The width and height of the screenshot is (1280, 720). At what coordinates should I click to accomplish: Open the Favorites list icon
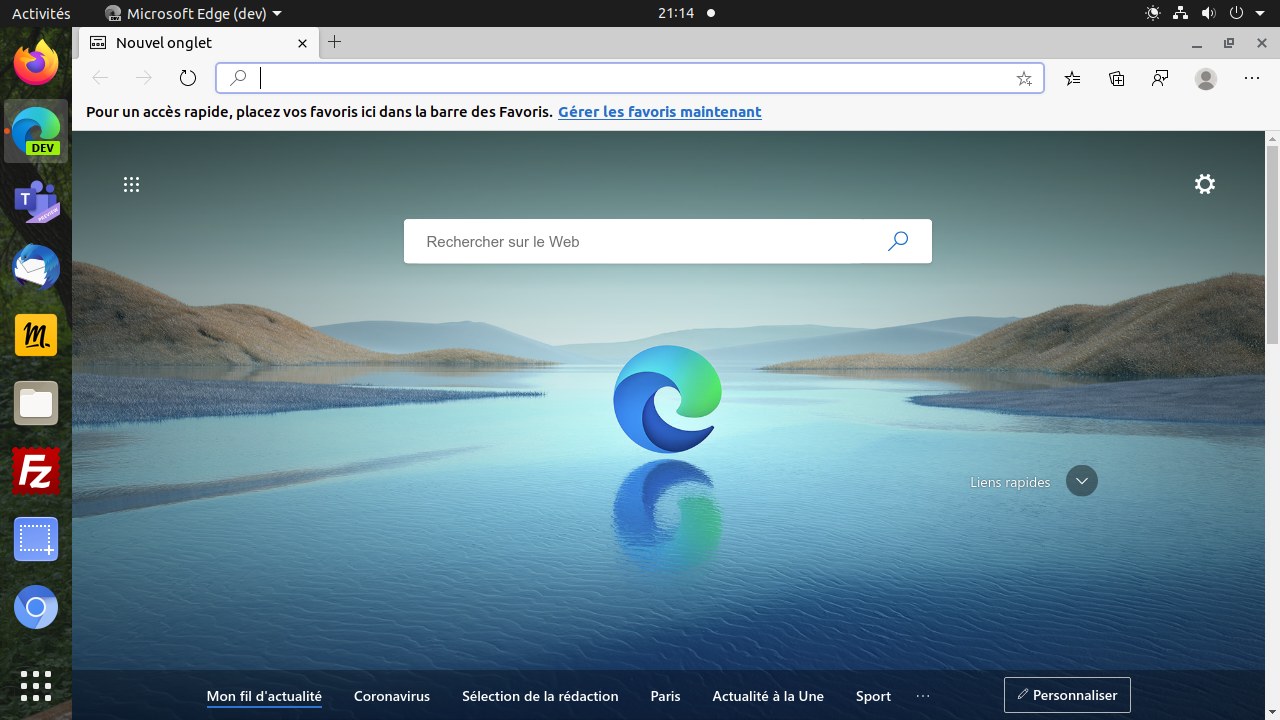pos(1073,78)
